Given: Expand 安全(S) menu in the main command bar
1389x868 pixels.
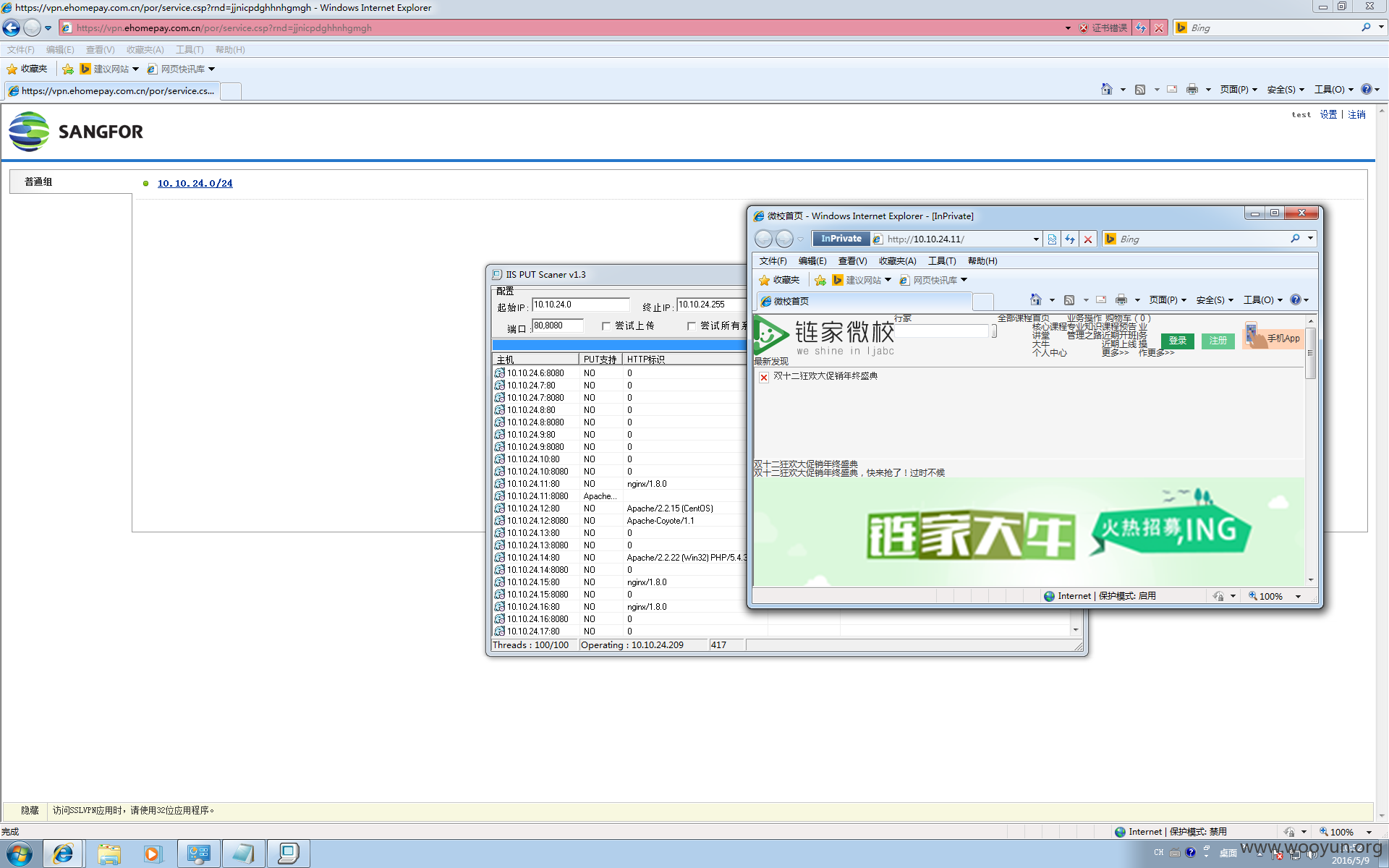Looking at the screenshot, I should [1286, 89].
